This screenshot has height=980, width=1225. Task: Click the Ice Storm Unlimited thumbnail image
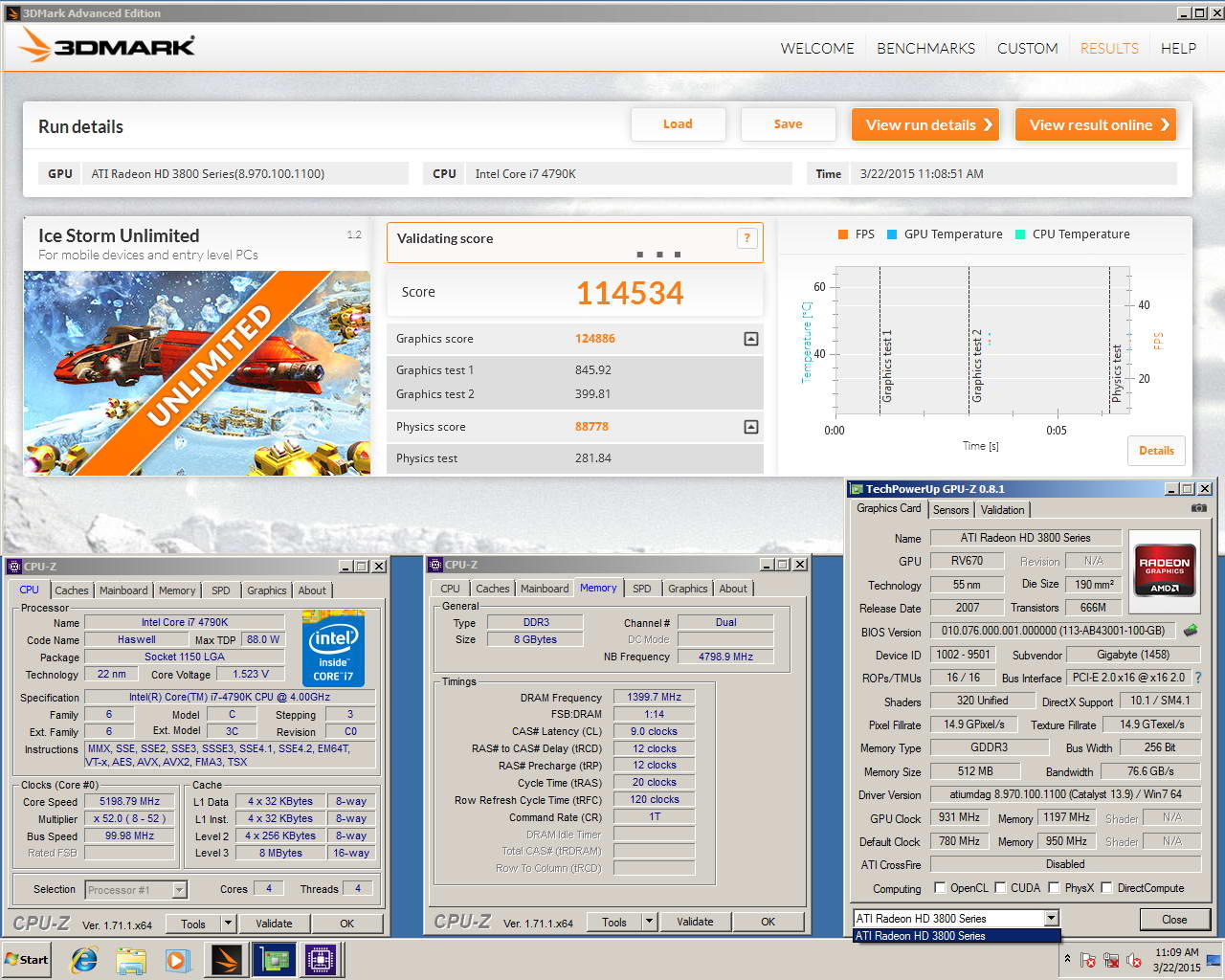coord(196,373)
